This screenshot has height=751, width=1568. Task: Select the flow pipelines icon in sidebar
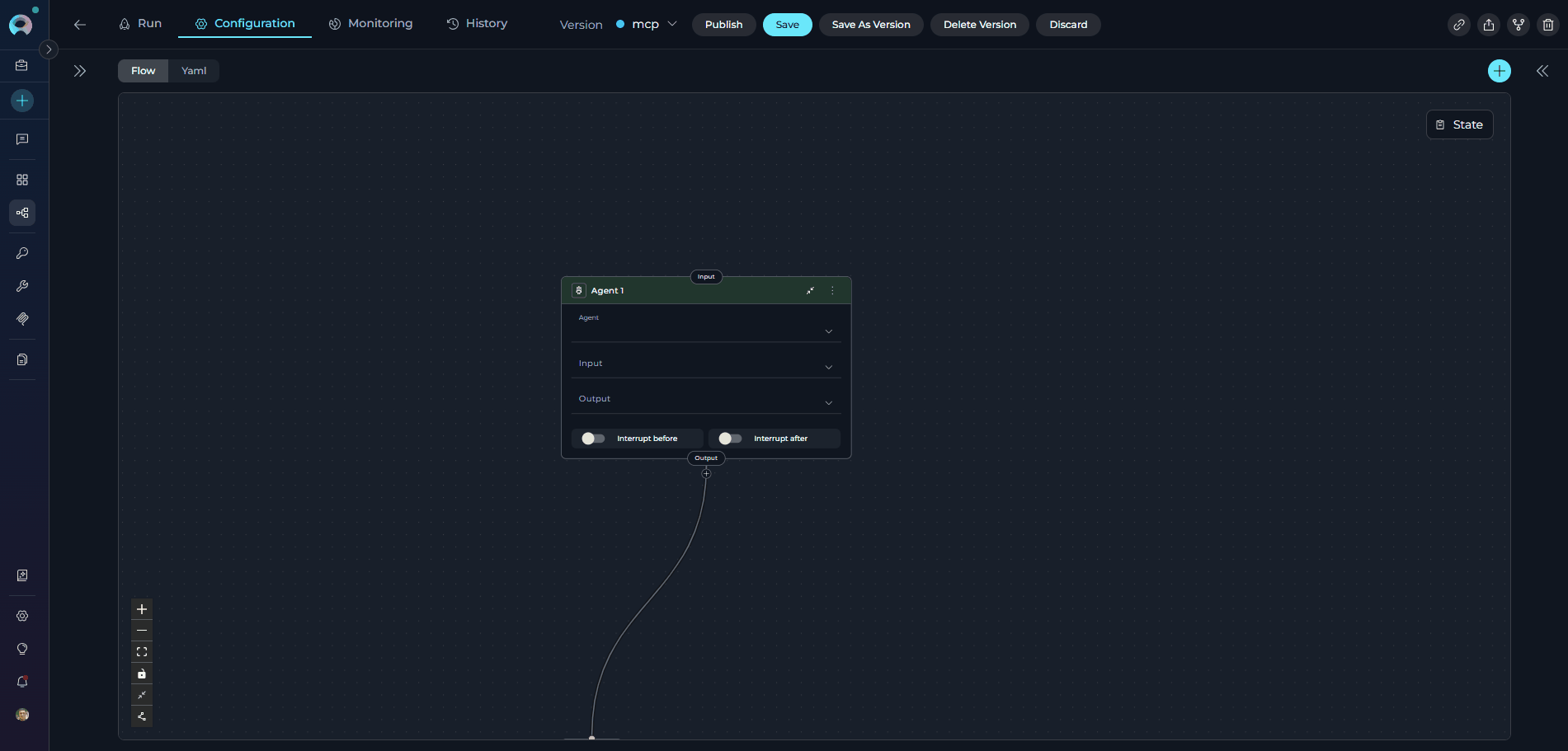click(22, 213)
